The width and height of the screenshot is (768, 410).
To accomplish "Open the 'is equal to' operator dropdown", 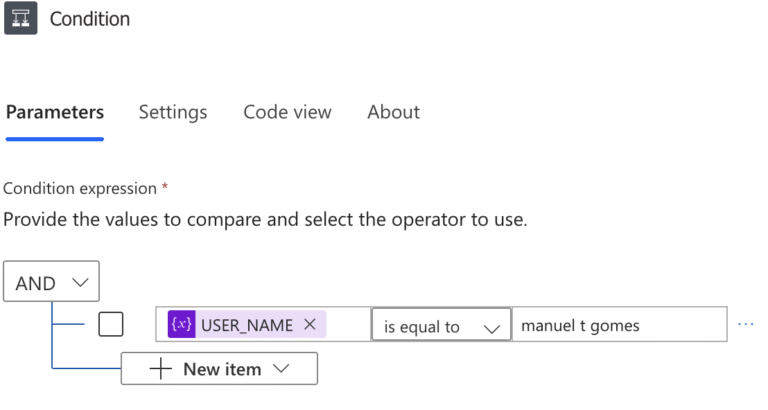I will pos(441,326).
